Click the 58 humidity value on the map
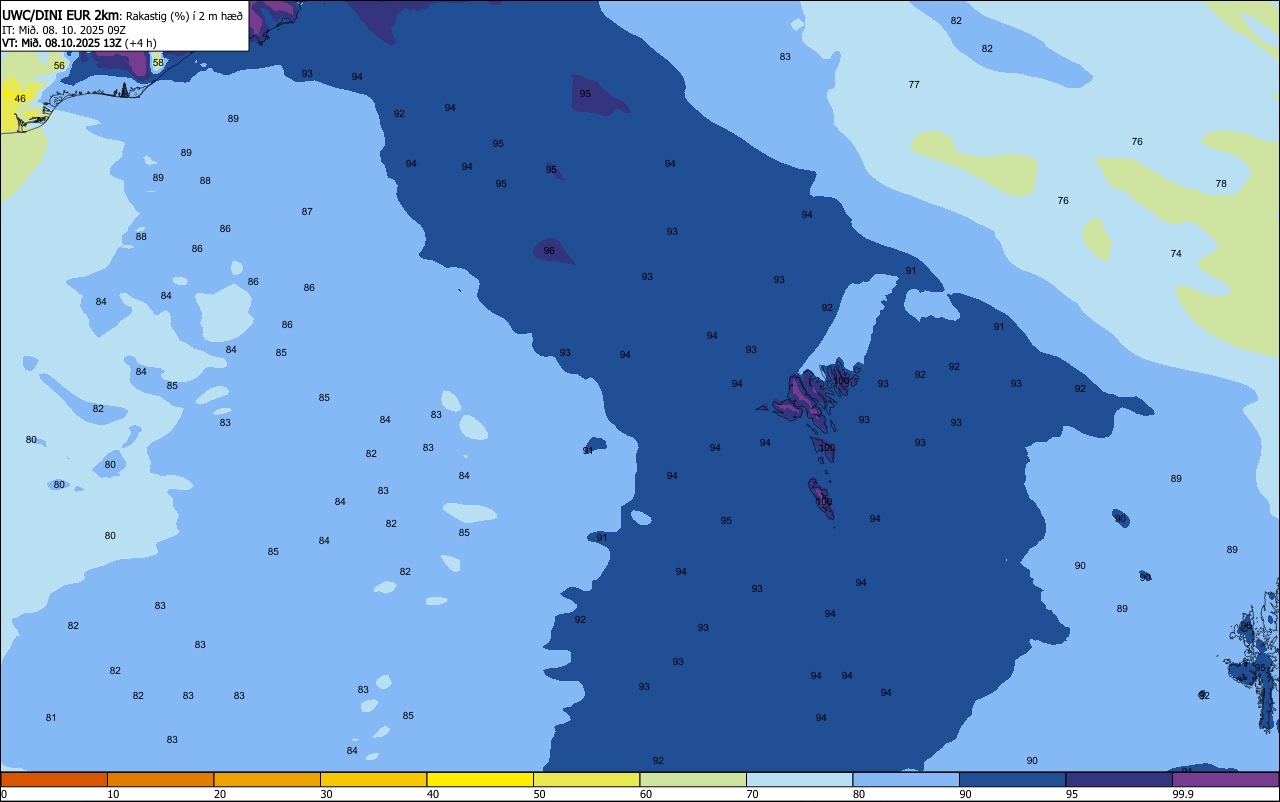 click(158, 62)
